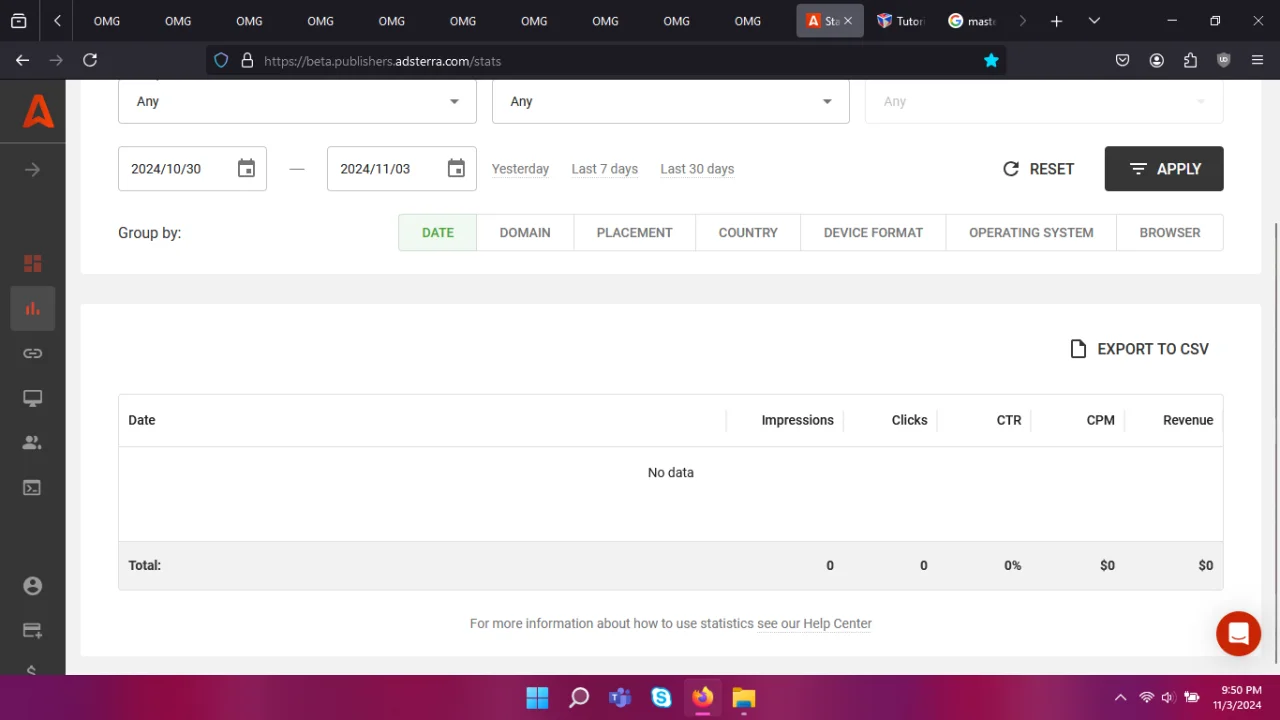
Task: Open tracking protection shield icon
Action: [x=222, y=61]
